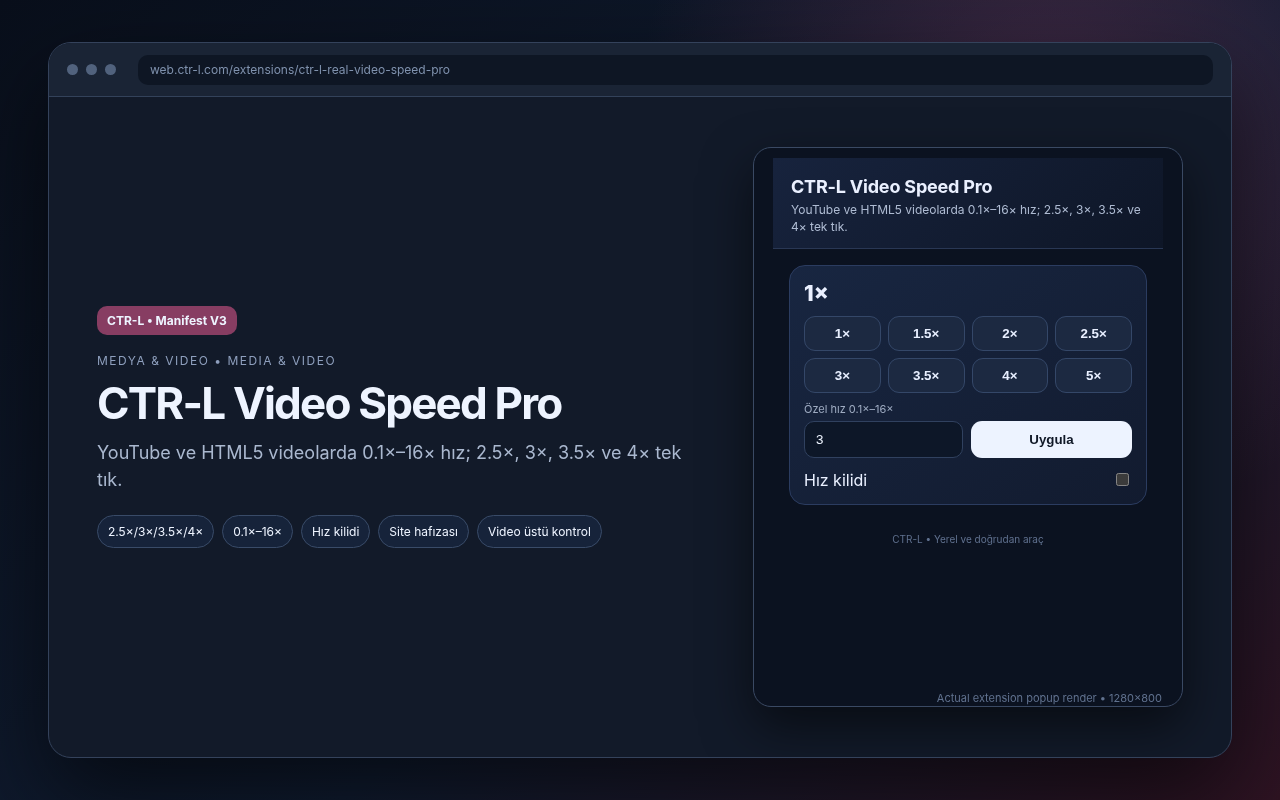Enable the Hız kilidi checkbox
This screenshot has width=1280, height=800.
coord(1122,480)
